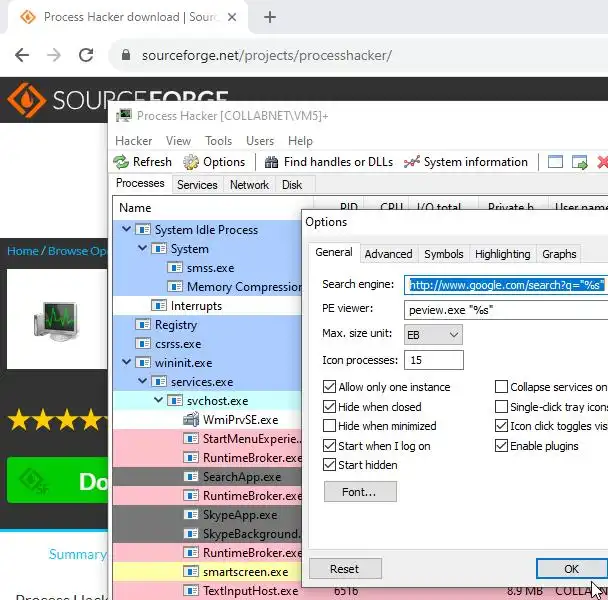
Task: Click the find window and thread icon
Action: (580, 162)
